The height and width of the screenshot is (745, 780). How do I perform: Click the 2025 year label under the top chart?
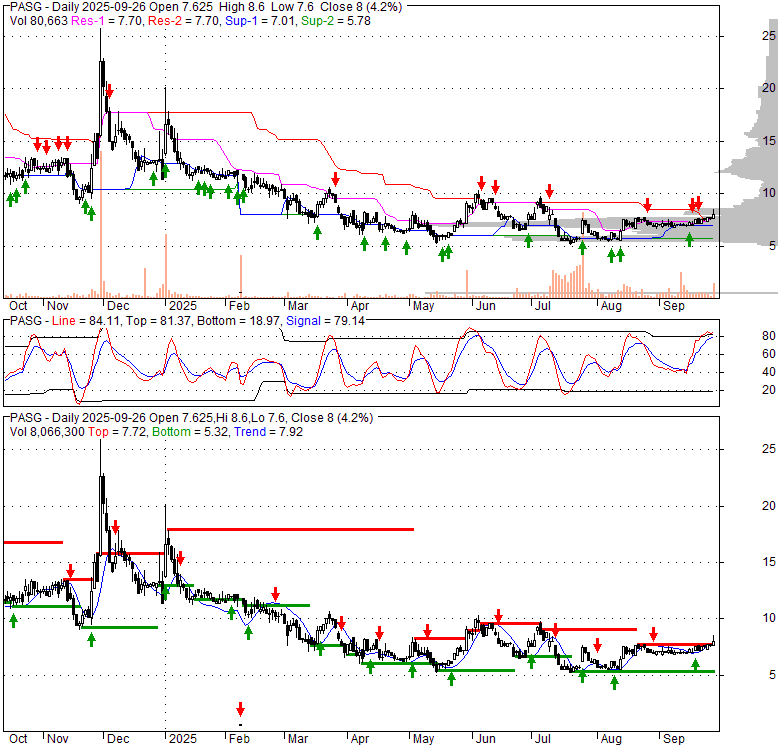coord(183,306)
